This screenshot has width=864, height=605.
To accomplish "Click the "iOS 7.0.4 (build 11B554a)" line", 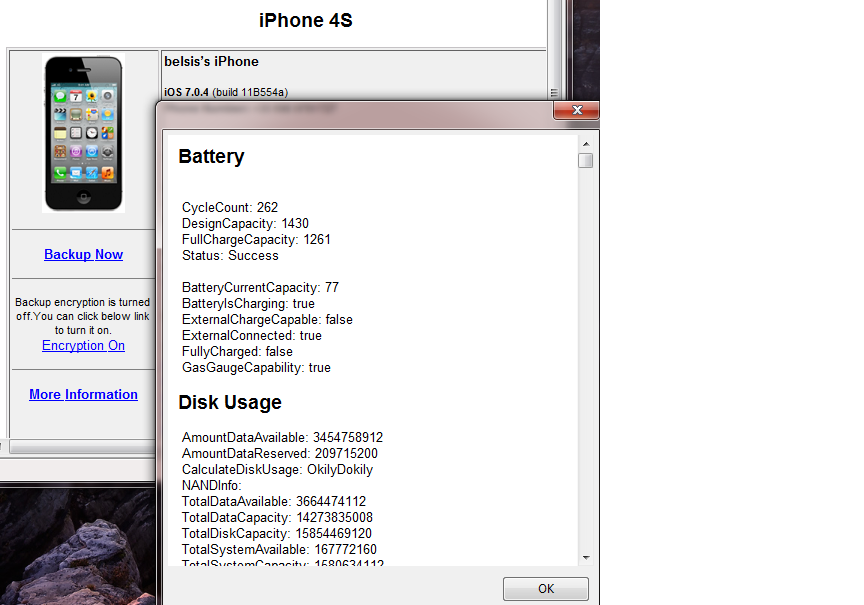I will click(226, 92).
